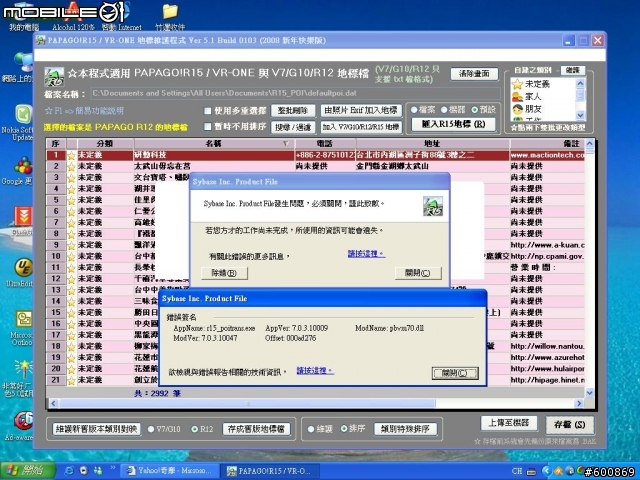Click keyboard icon in system tray
The image size is (640, 480).
[532, 471]
